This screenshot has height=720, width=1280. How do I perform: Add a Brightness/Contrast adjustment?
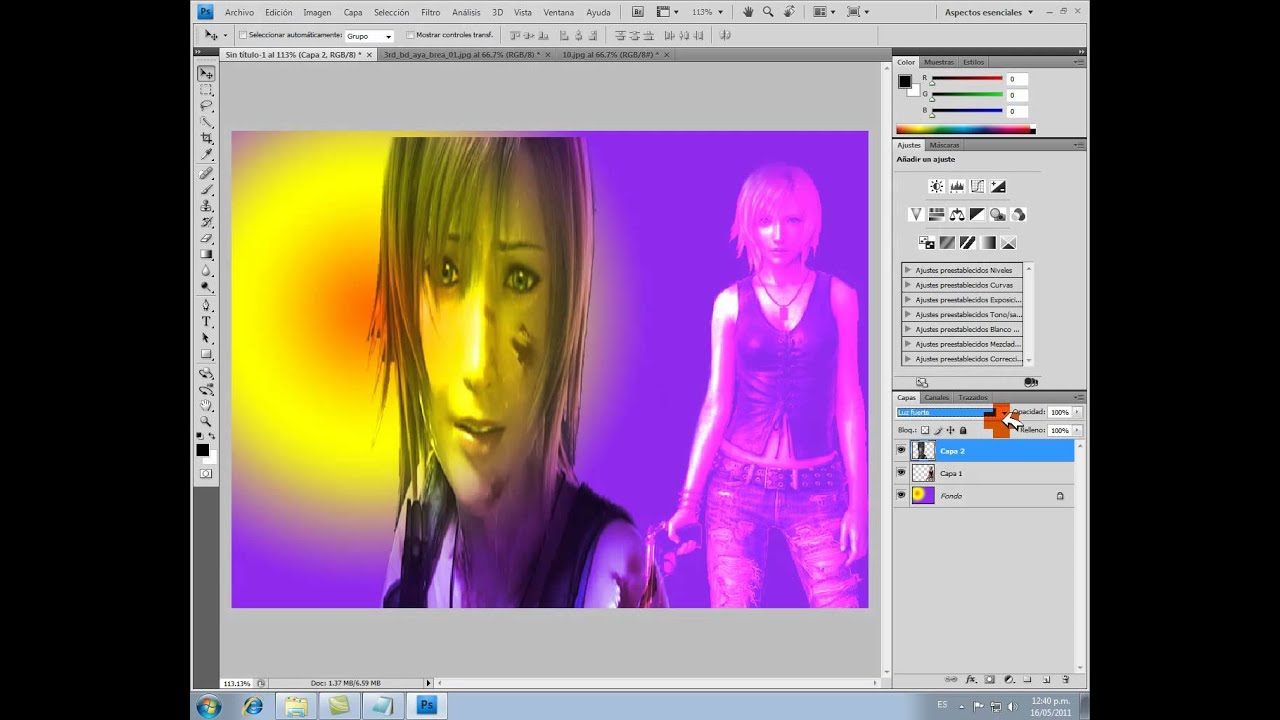(936, 187)
